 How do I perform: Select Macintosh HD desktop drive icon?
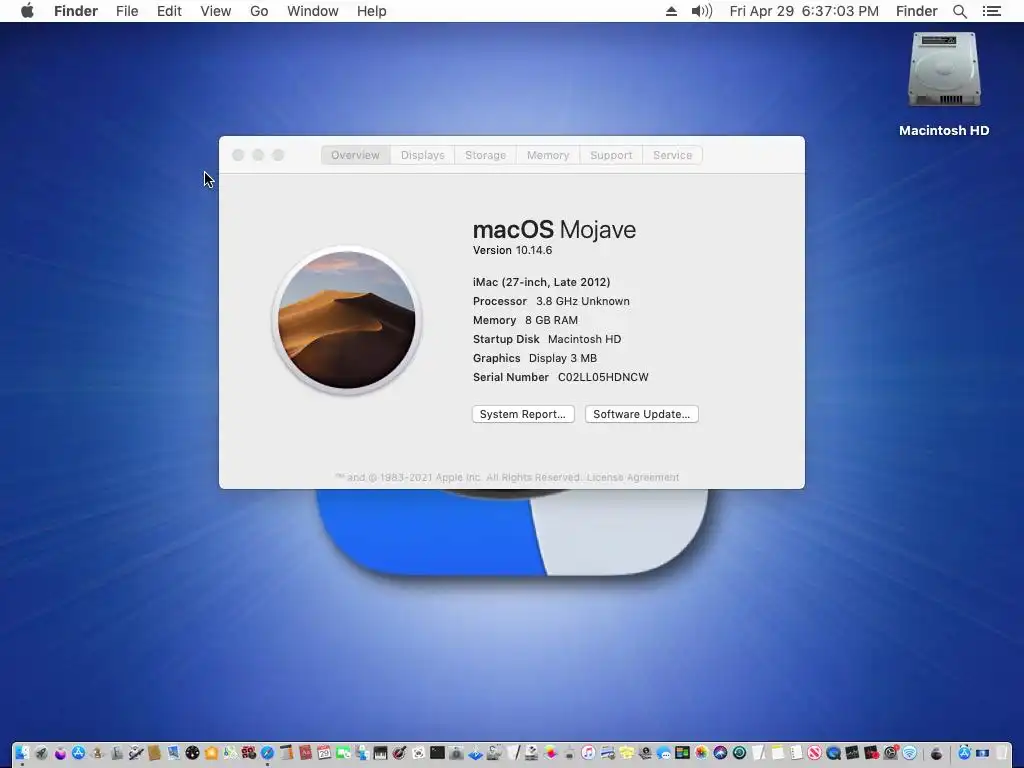click(x=944, y=71)
